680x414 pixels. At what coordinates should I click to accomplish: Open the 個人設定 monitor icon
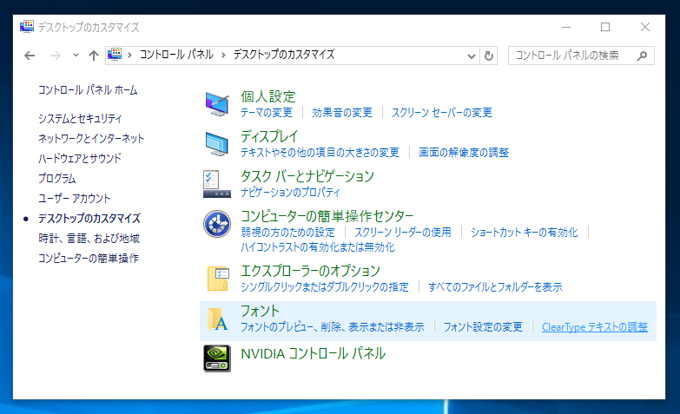pos(217,104)
